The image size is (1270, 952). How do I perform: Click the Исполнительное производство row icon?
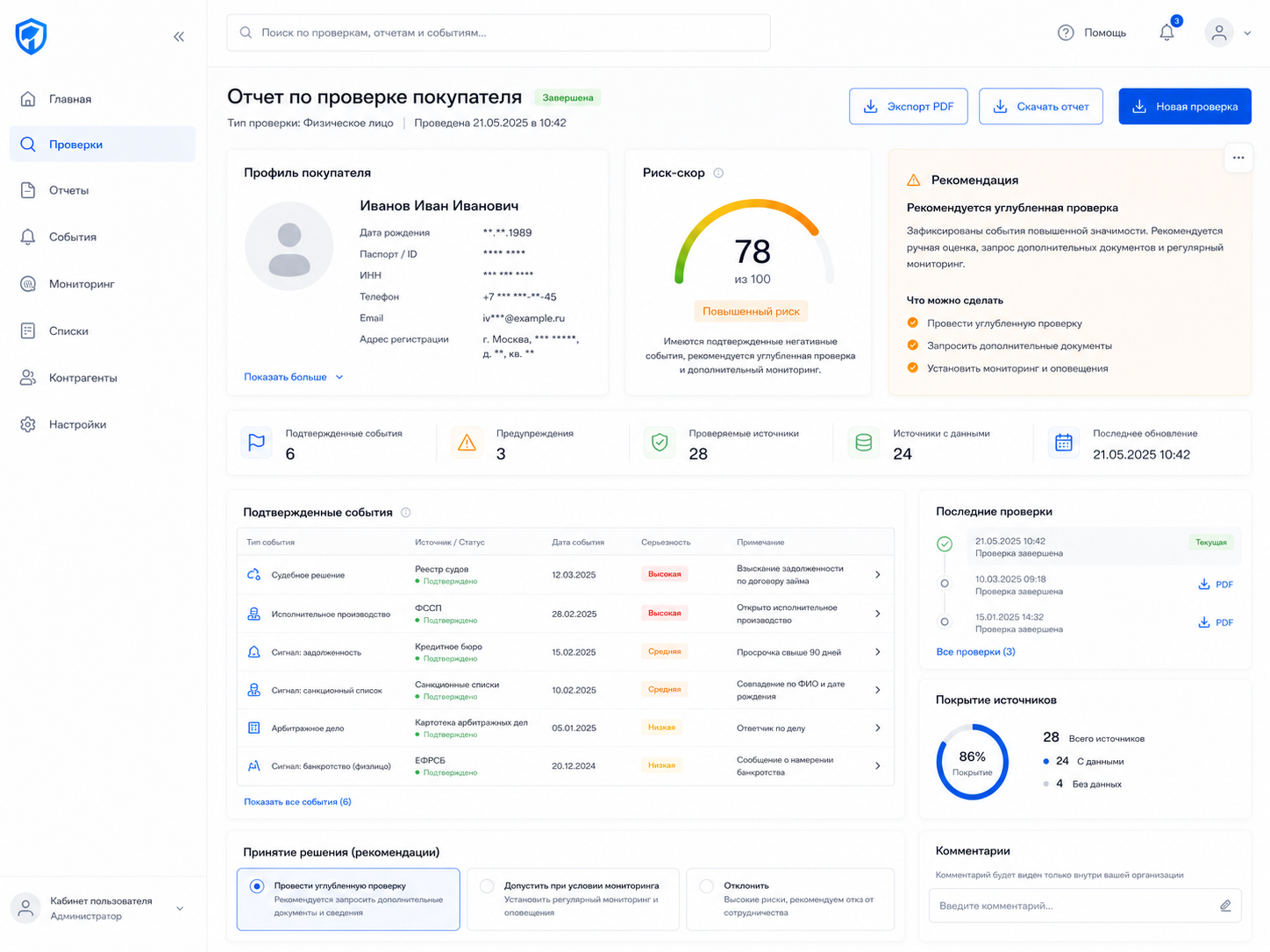point(254,614)
